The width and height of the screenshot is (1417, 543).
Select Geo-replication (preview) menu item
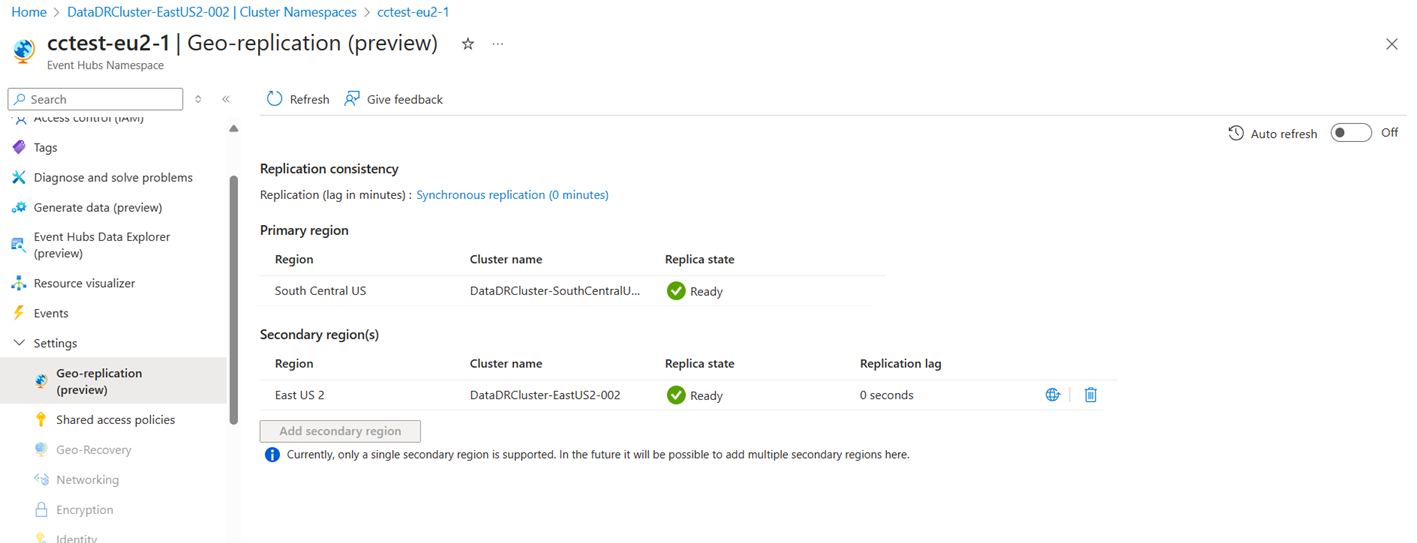pyautogui.click(x=113, y=381)
